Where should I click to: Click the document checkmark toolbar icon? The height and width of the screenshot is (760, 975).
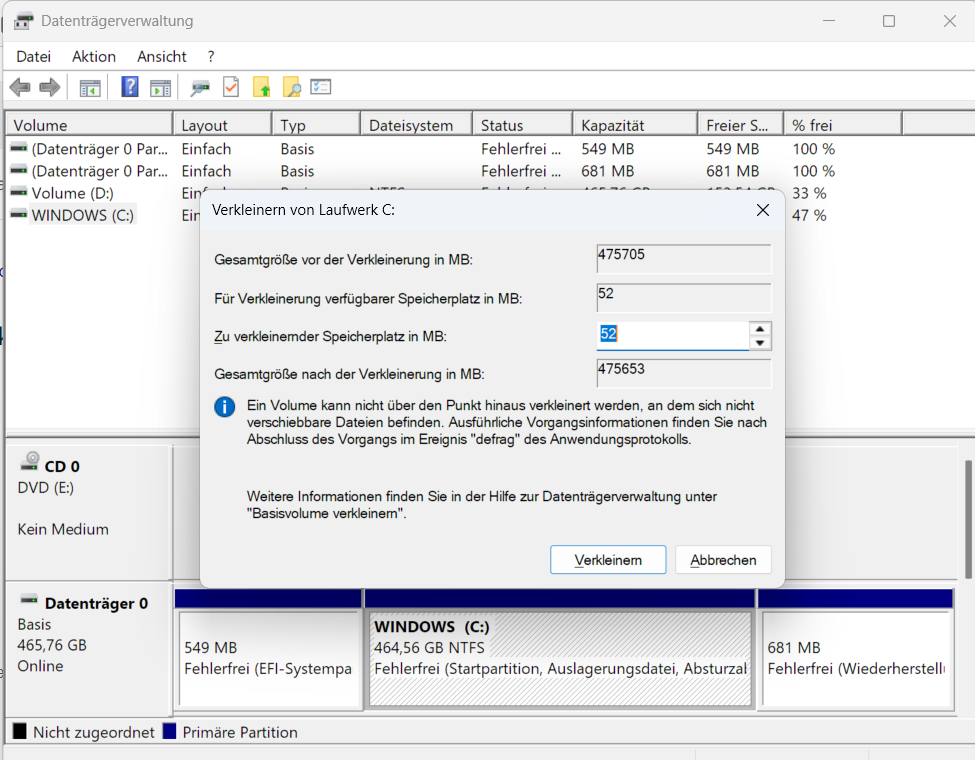[x=231, y=87]
